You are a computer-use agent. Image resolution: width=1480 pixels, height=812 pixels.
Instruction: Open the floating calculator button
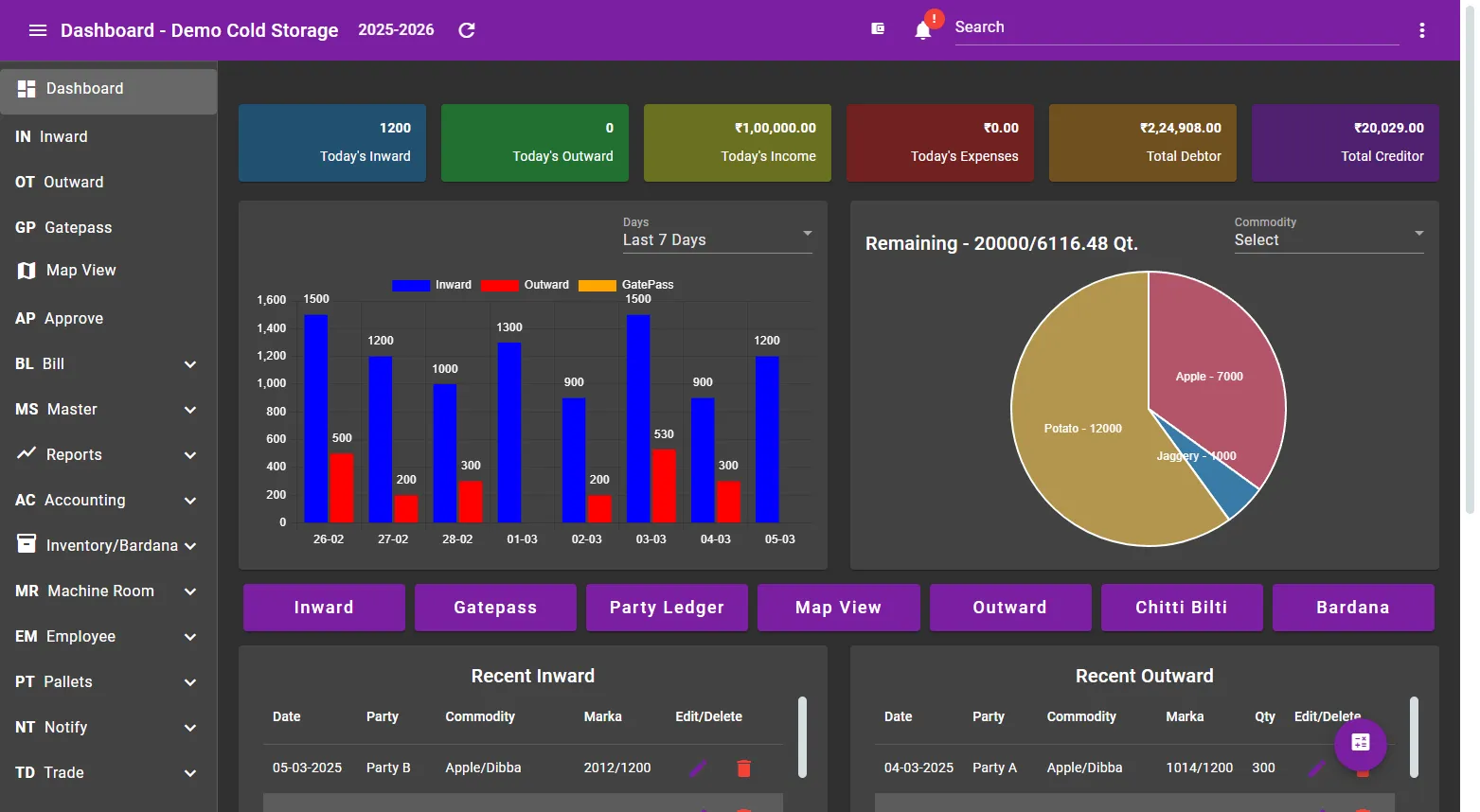1360,745
